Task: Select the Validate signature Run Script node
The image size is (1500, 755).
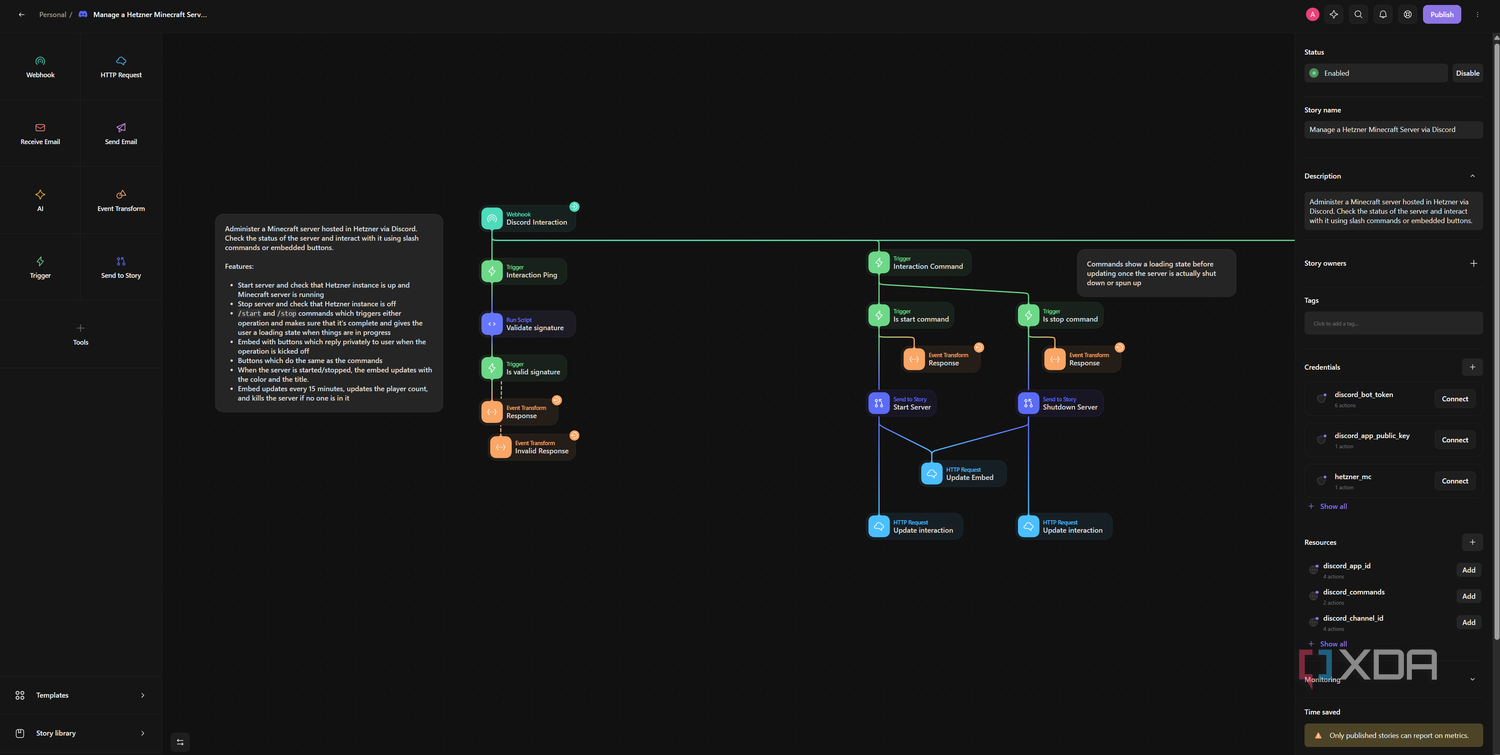Action: pos(527,324)
